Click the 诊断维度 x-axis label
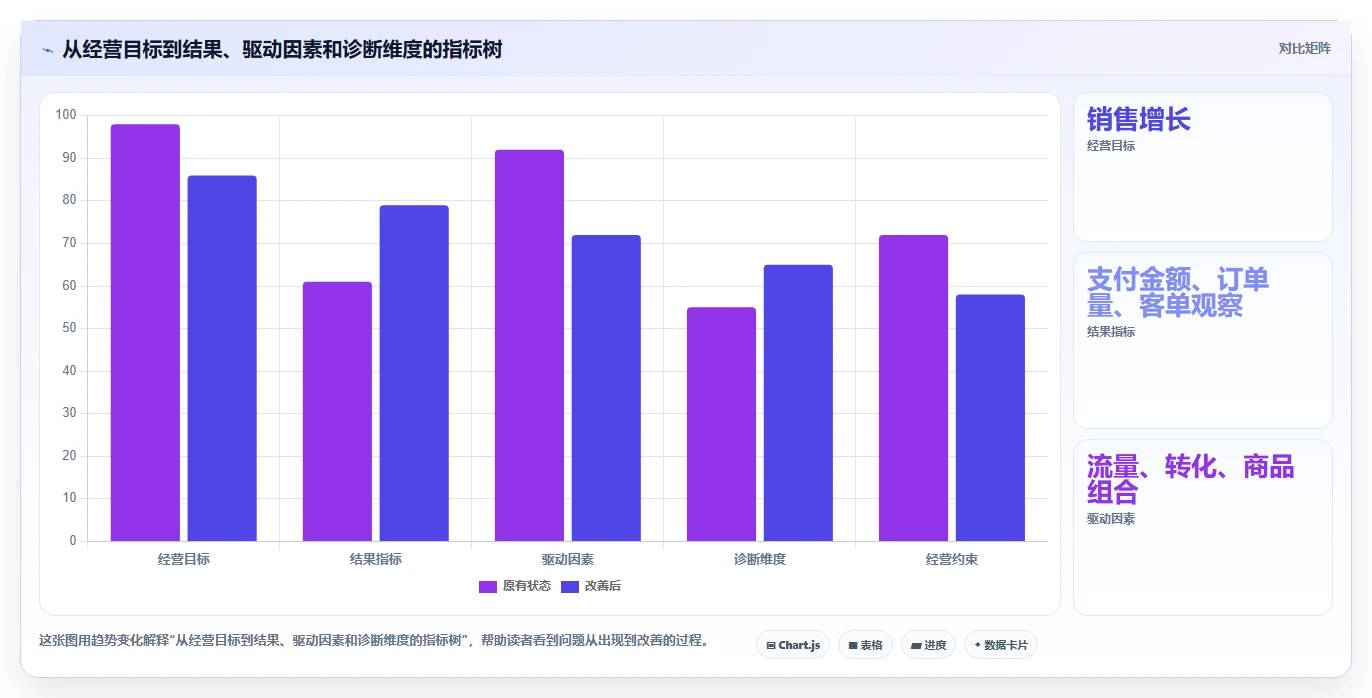Viewport: 1372px width, 698px height. click(760, 559)
